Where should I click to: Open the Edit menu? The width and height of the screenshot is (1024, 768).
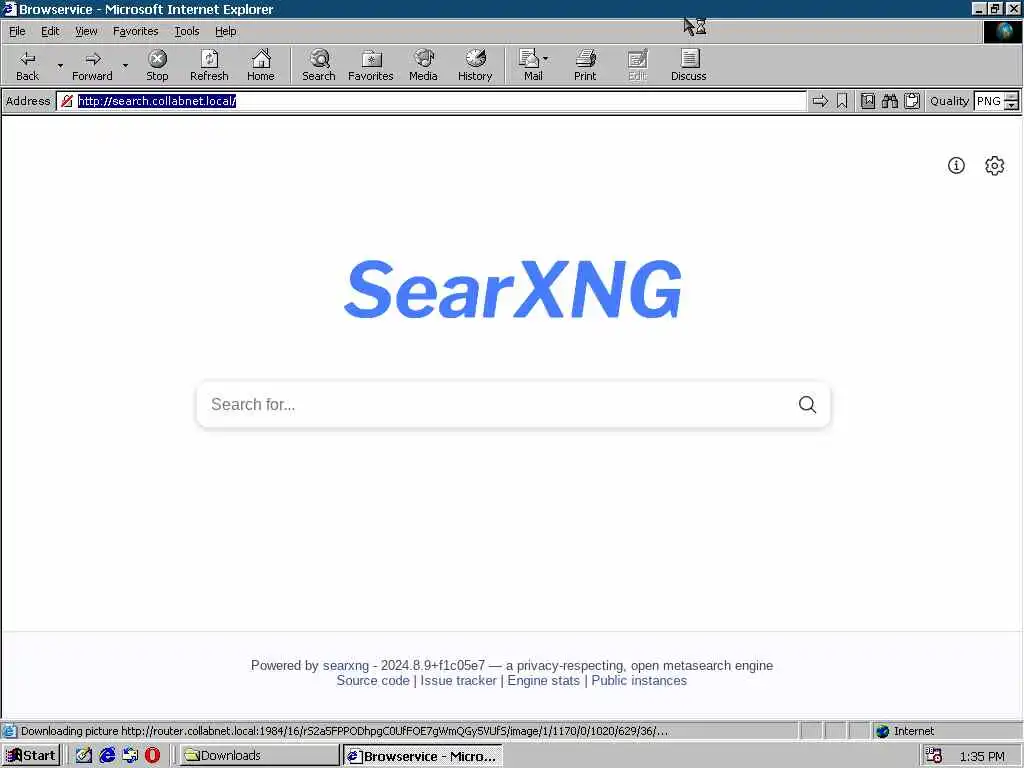[50, 31]
